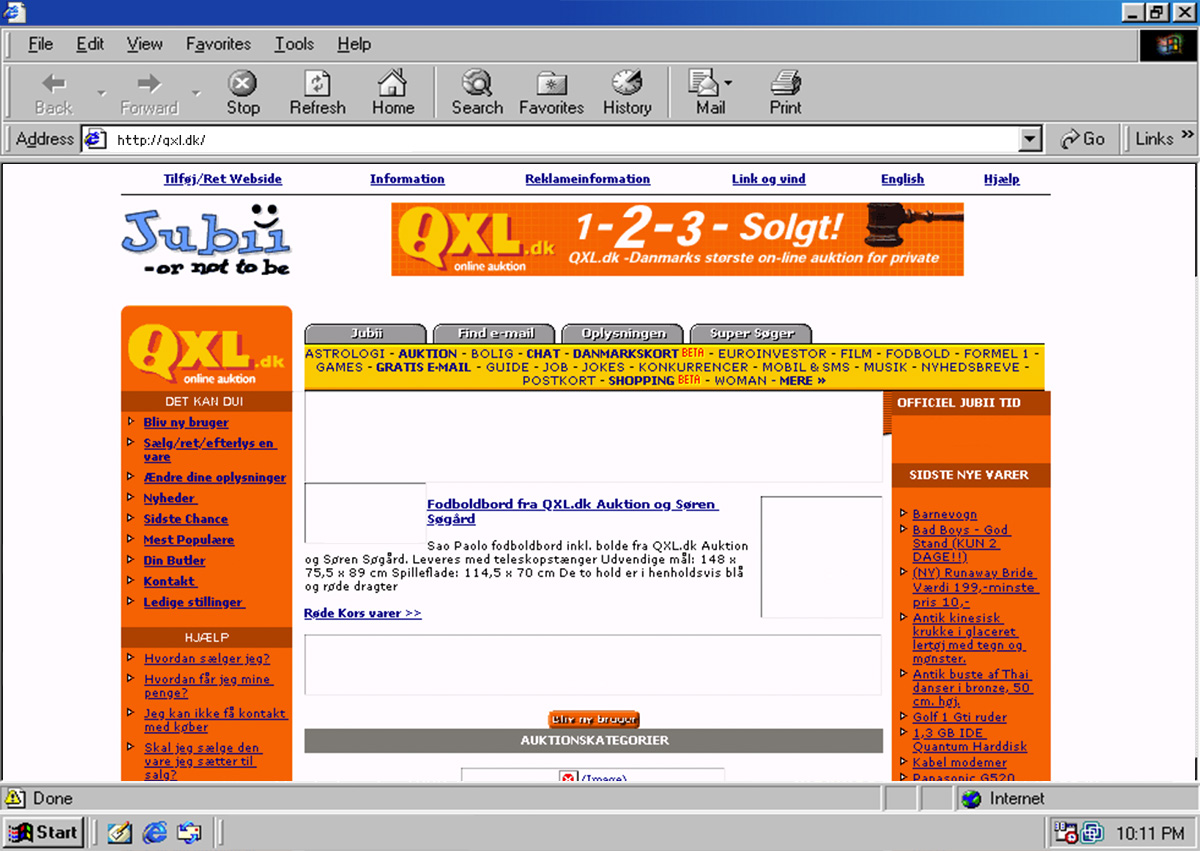Screen dimensions: 1200x851
Task: Click the Jubii logo
Action: point(206,240)
